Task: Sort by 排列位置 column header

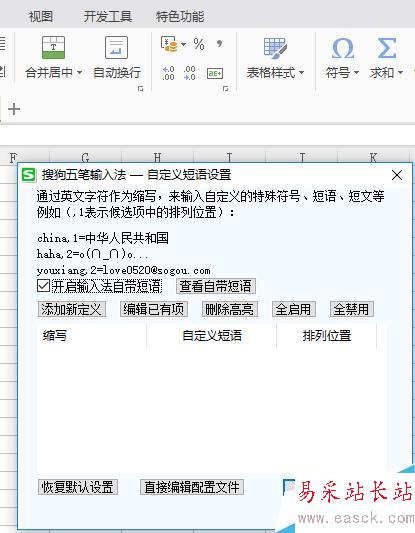Action: tap(327, 336)
